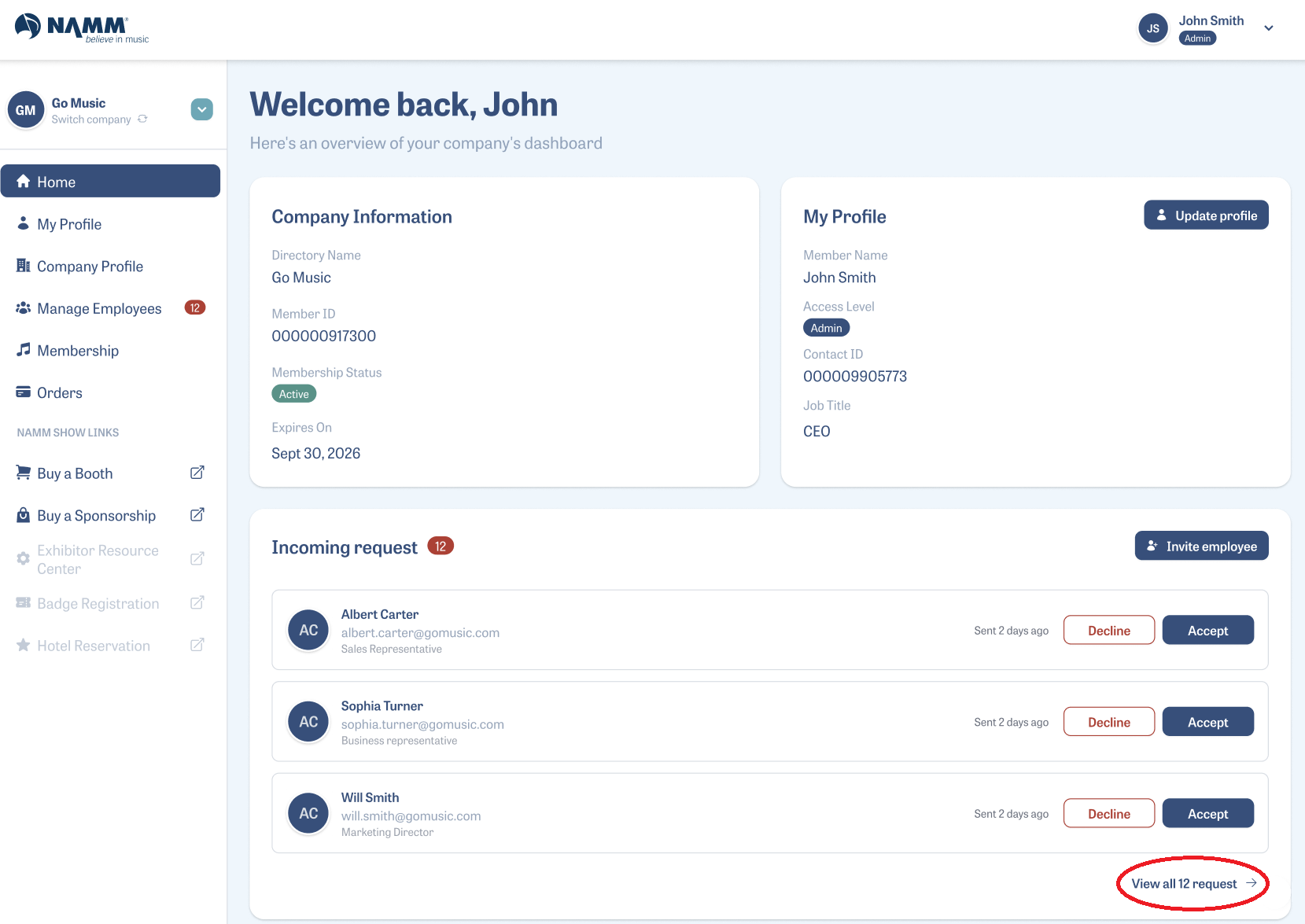Viewport: 1305px width, 924px height.
Task: Click the NAMM logo in the header
Action: point(82,28)
